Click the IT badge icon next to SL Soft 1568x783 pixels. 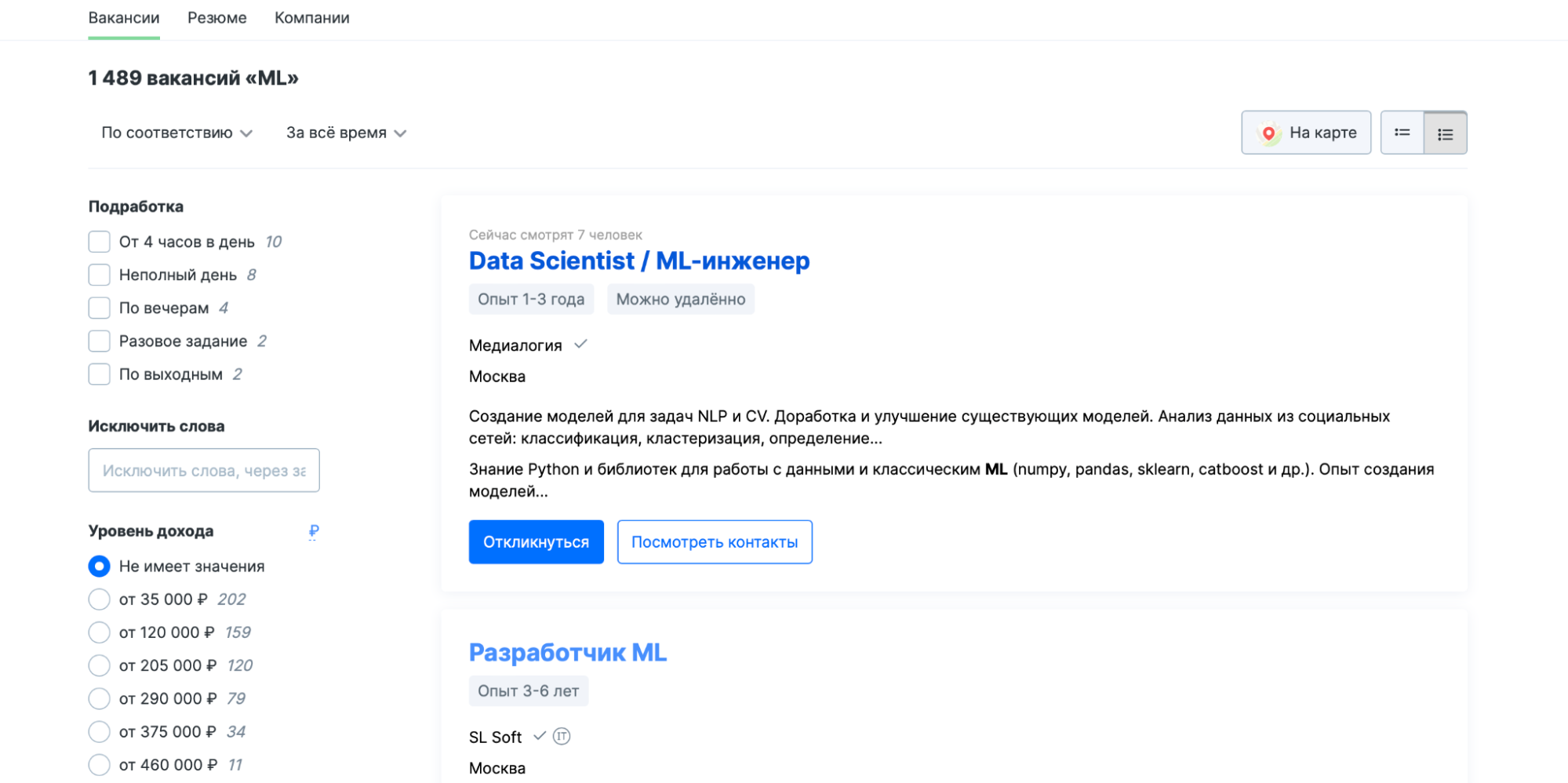(x=562, y=736)
